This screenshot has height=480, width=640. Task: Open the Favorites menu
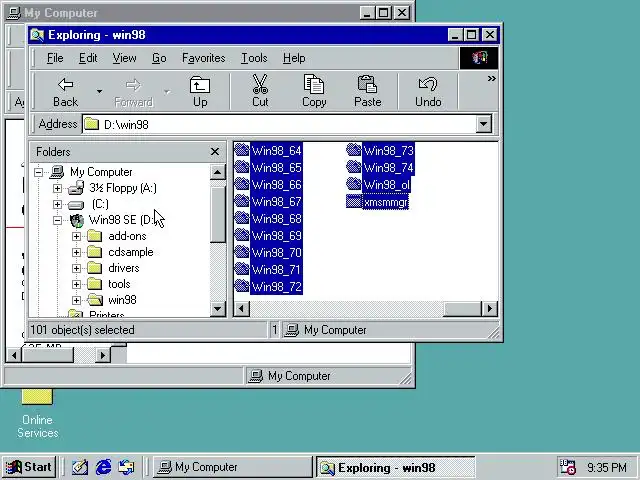203,58
